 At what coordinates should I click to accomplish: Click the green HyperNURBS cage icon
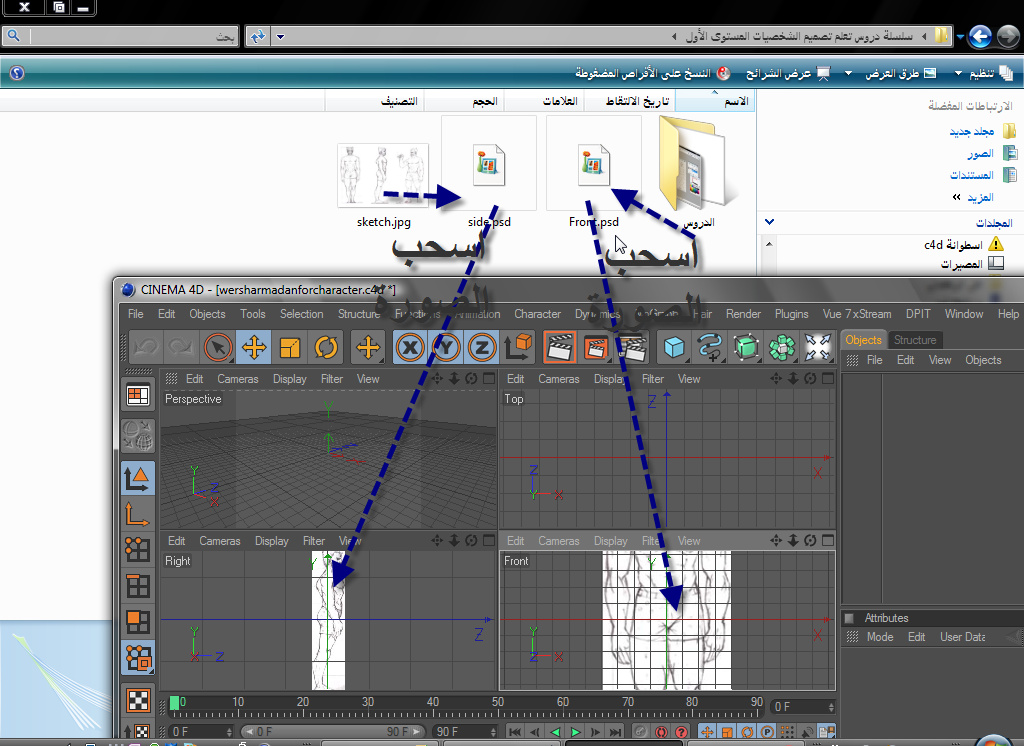pos(746,347)
